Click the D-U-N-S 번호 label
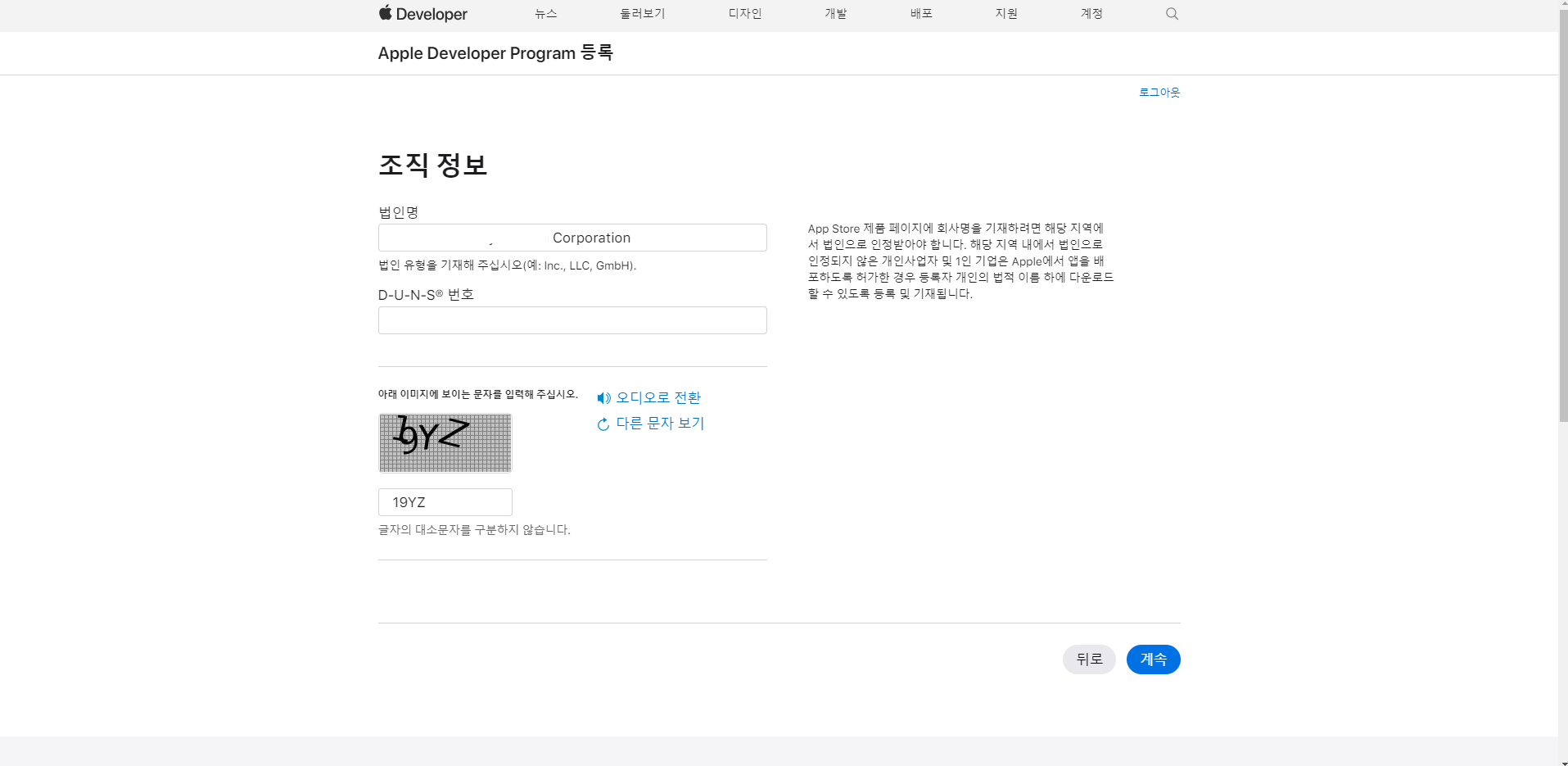This screenshot has width=1568, height=766. 426,295
